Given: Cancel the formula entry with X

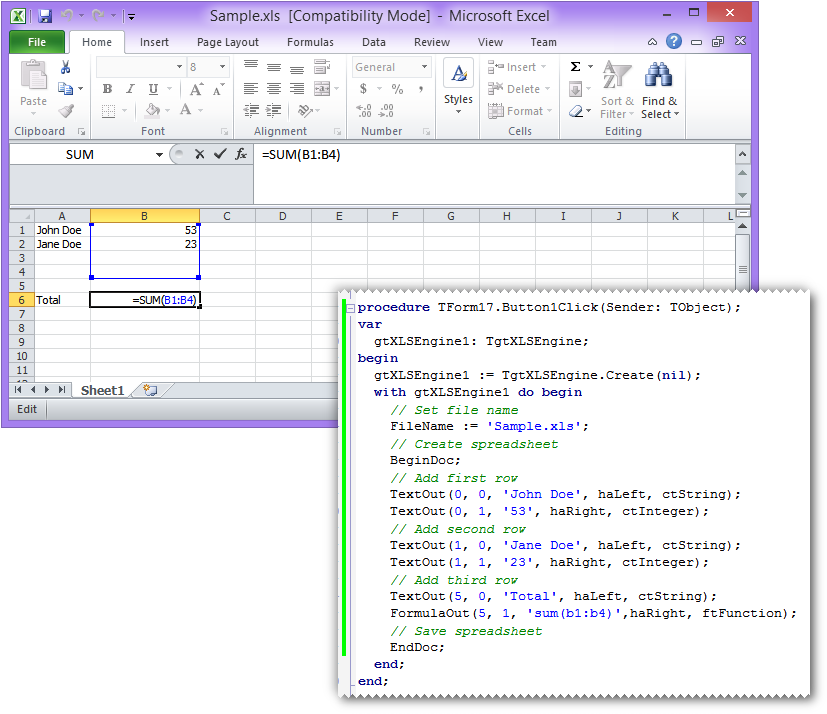Looking at the screenshot, I should 199,154.
